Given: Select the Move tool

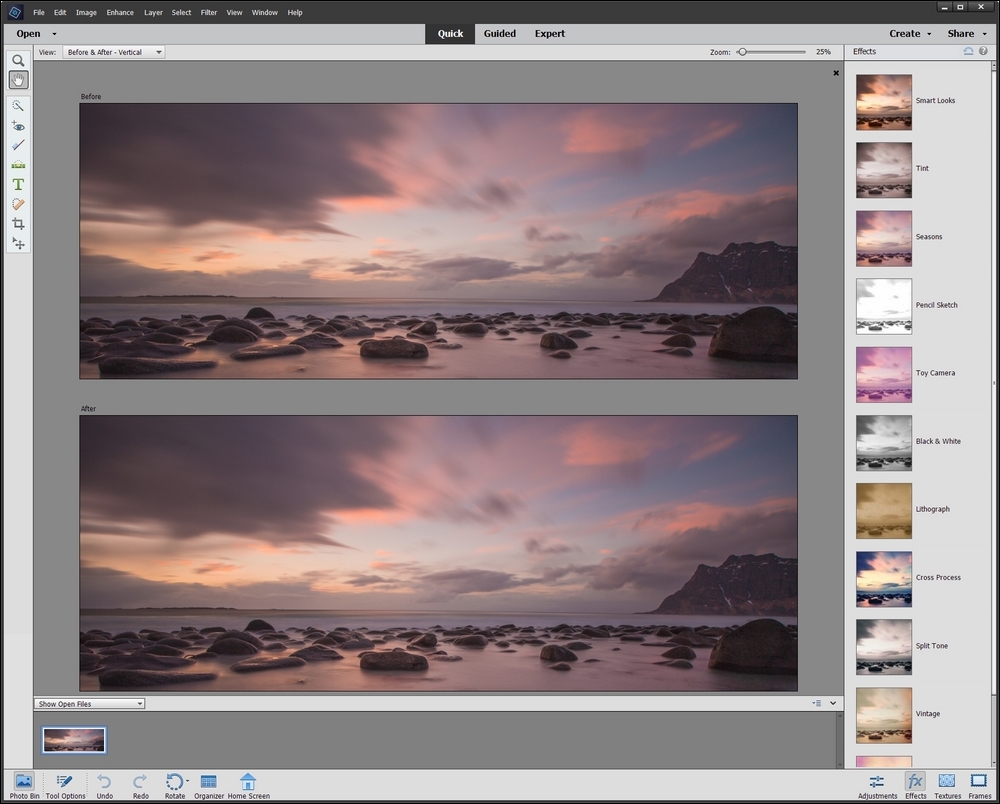Looking at the screenshot, I should 18,244.
